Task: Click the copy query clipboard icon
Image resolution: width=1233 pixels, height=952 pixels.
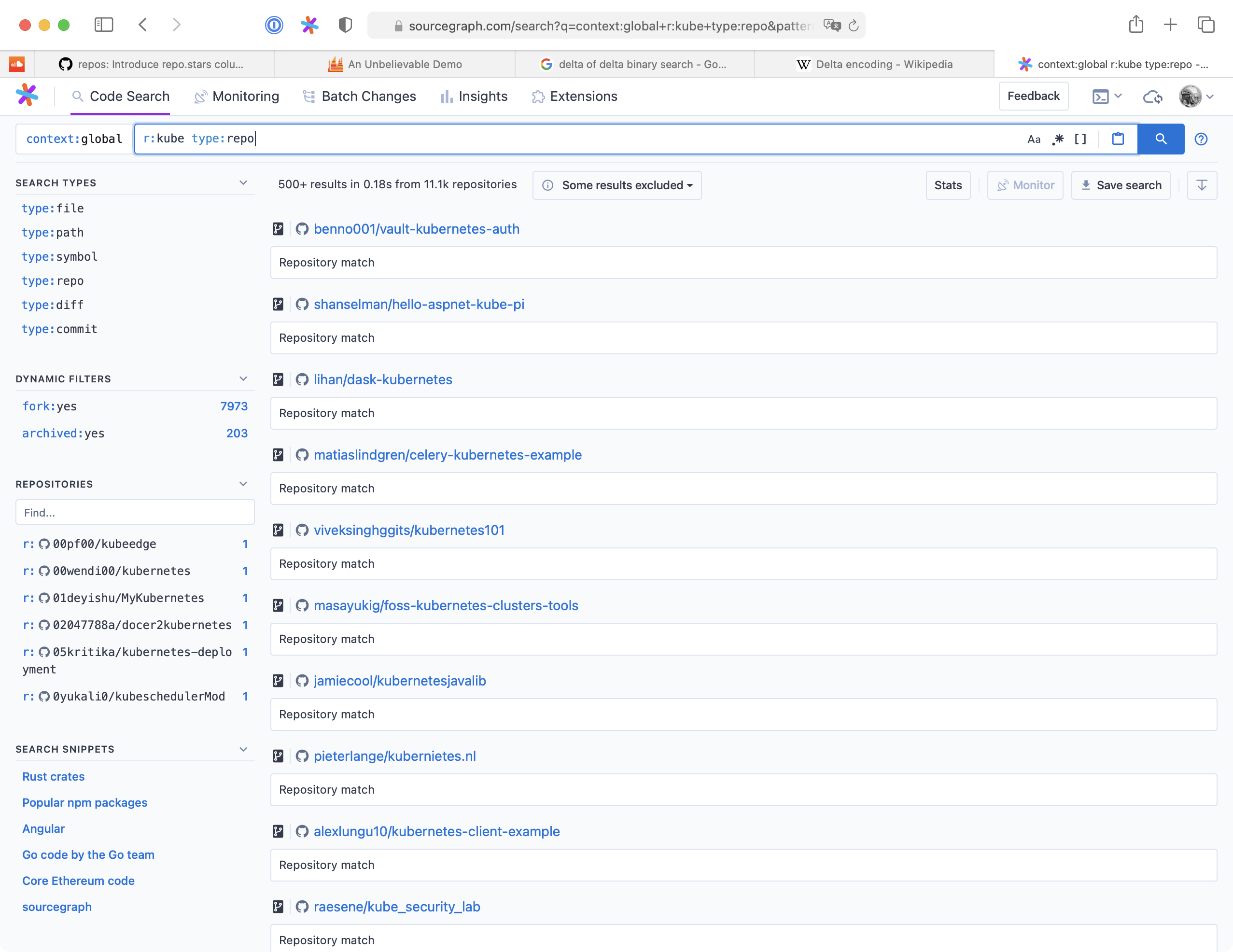Action: pos(1118,139)
